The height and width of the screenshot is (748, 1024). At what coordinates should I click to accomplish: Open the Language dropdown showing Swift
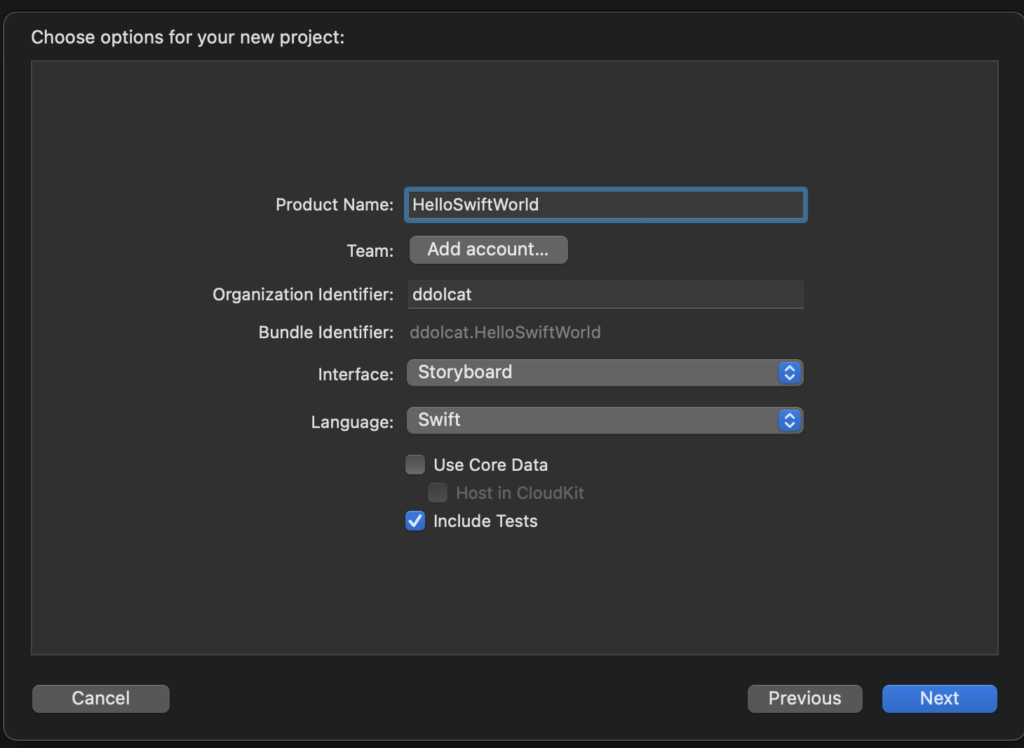pos(592,421)
